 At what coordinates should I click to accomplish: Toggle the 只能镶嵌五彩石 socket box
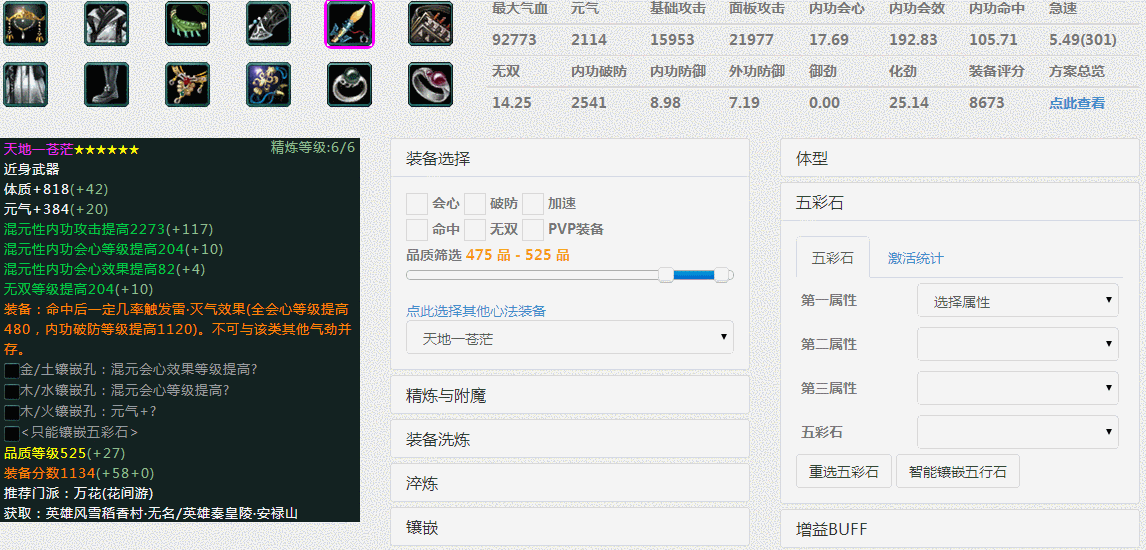(x=11, y=433)
